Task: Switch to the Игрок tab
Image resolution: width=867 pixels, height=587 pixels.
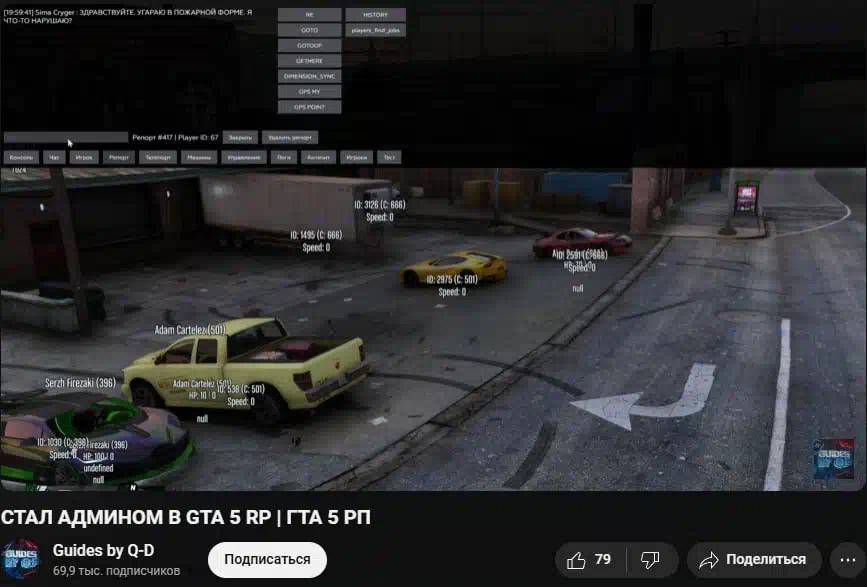Action: click(x=84, y=158)
